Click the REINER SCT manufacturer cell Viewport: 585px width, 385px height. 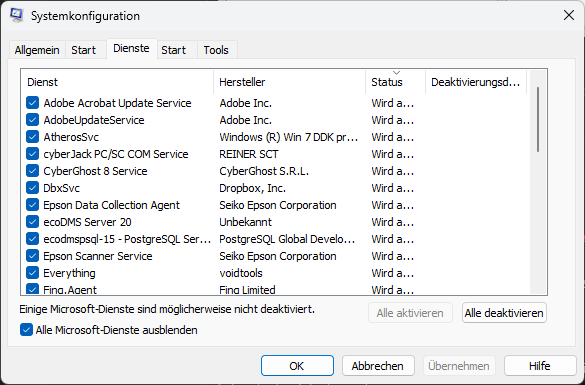[x=248, y=154]
